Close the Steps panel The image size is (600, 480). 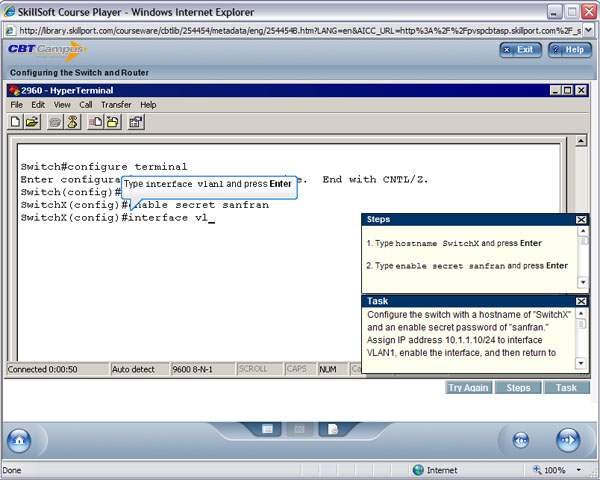(581, 219)
